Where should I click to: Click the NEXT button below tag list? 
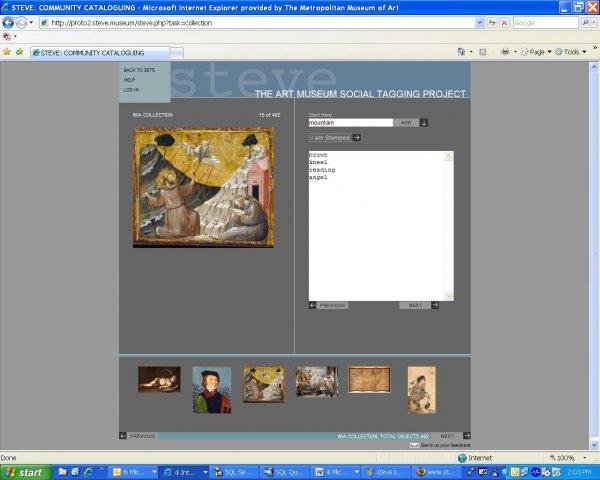415,305
